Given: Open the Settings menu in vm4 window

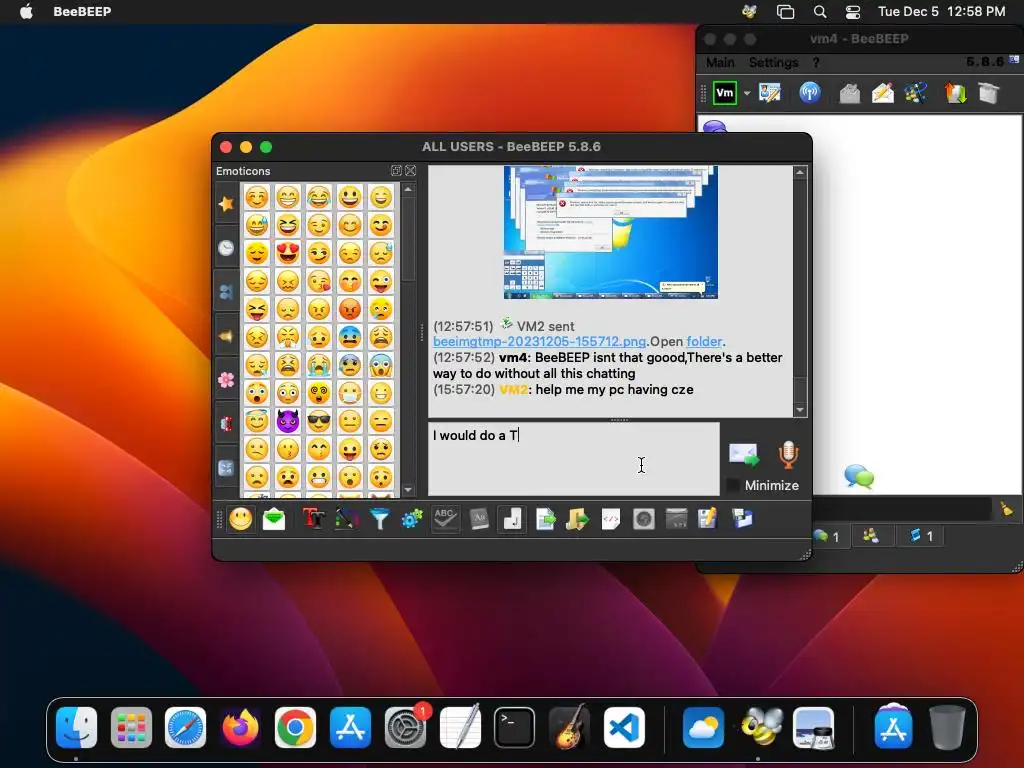Looking at the screenshot, I should 773,63.
